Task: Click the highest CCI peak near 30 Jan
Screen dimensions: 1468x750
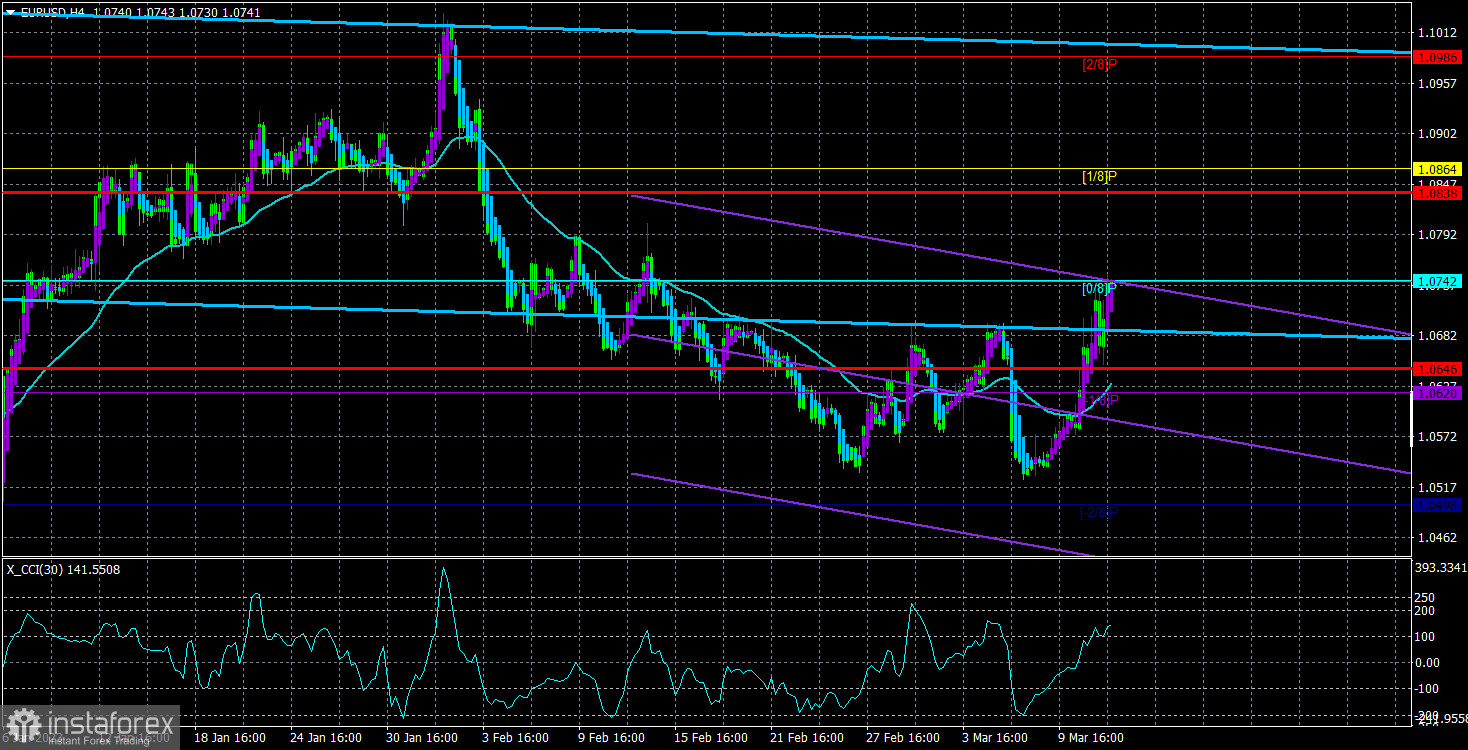Action: point(444,570)
